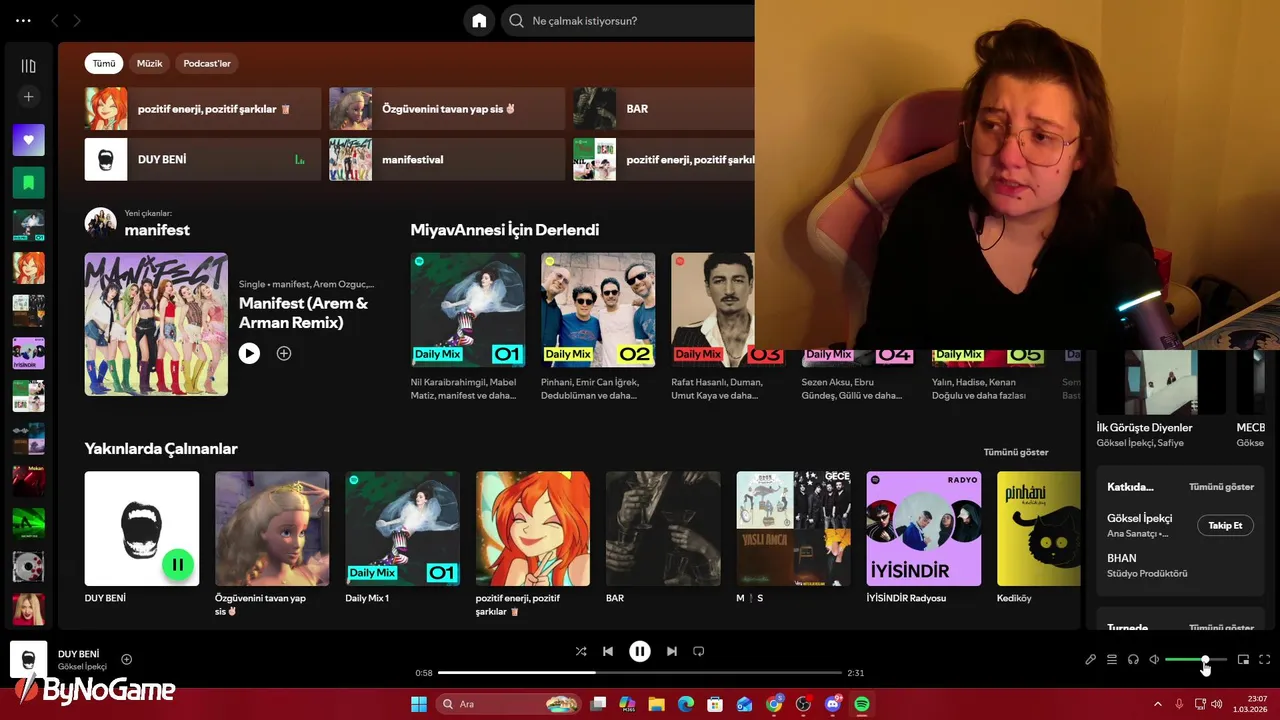The width and height of the screenshot is (1280, 720).
Task: Open Göksel İpekçi artist name in credits
Action: [x=1139, y=518]
